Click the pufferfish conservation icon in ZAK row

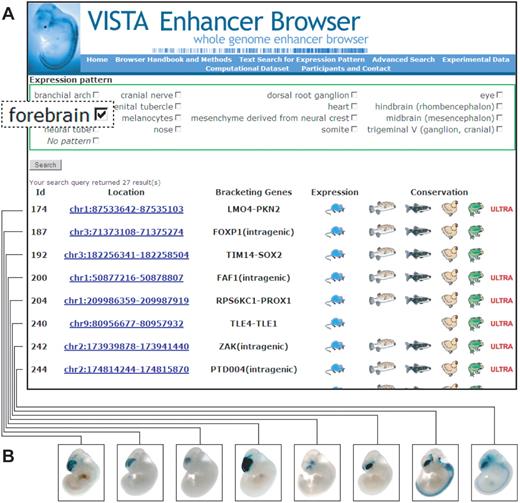click(382, 345)
